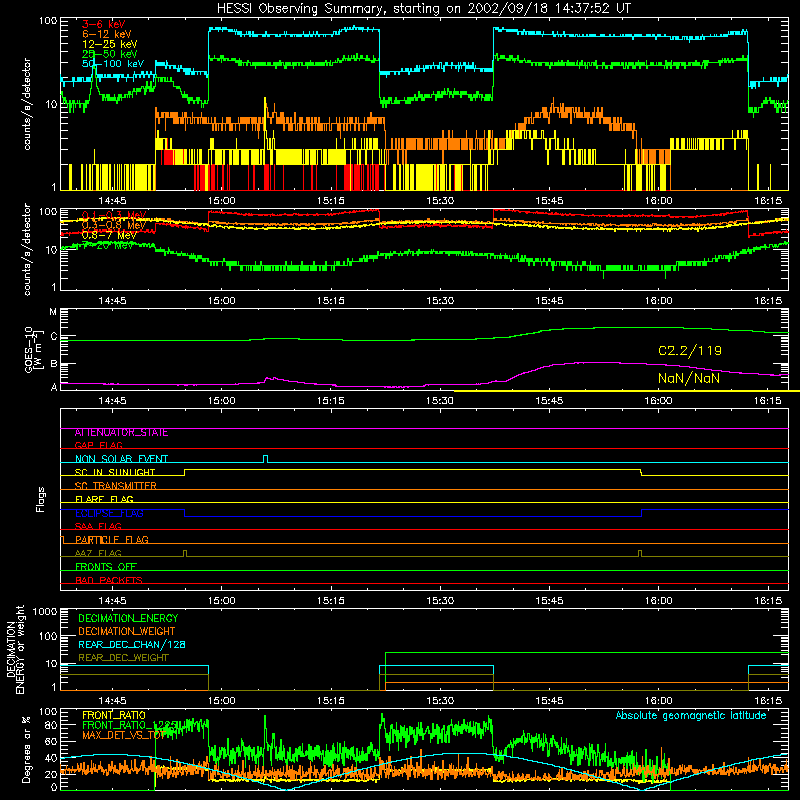
Task: Click the counts/s/detector axis title of top panel
Action: [x=27, y=104]
